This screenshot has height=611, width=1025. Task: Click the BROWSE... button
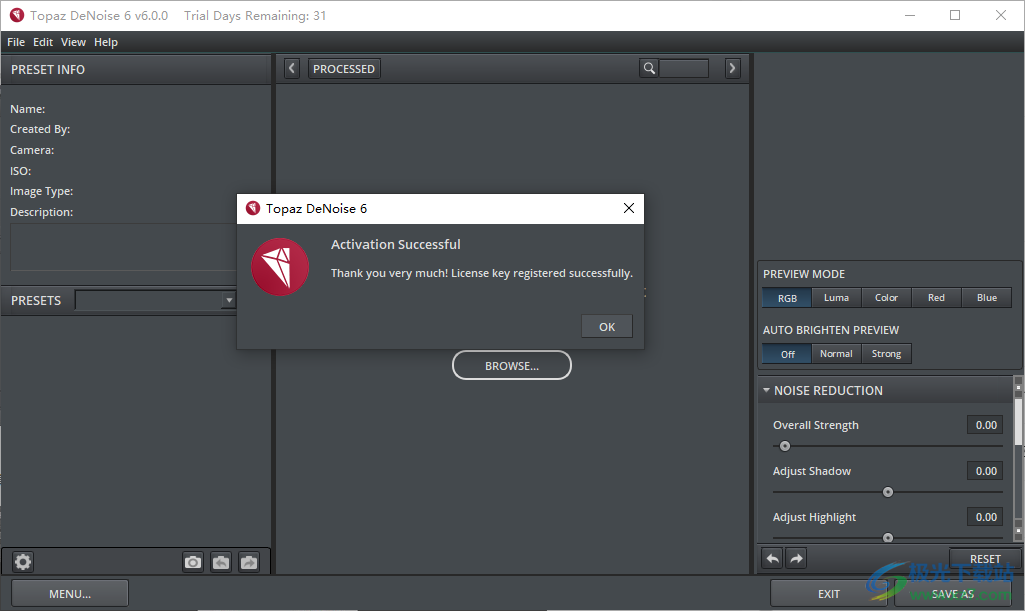(512, 366)
